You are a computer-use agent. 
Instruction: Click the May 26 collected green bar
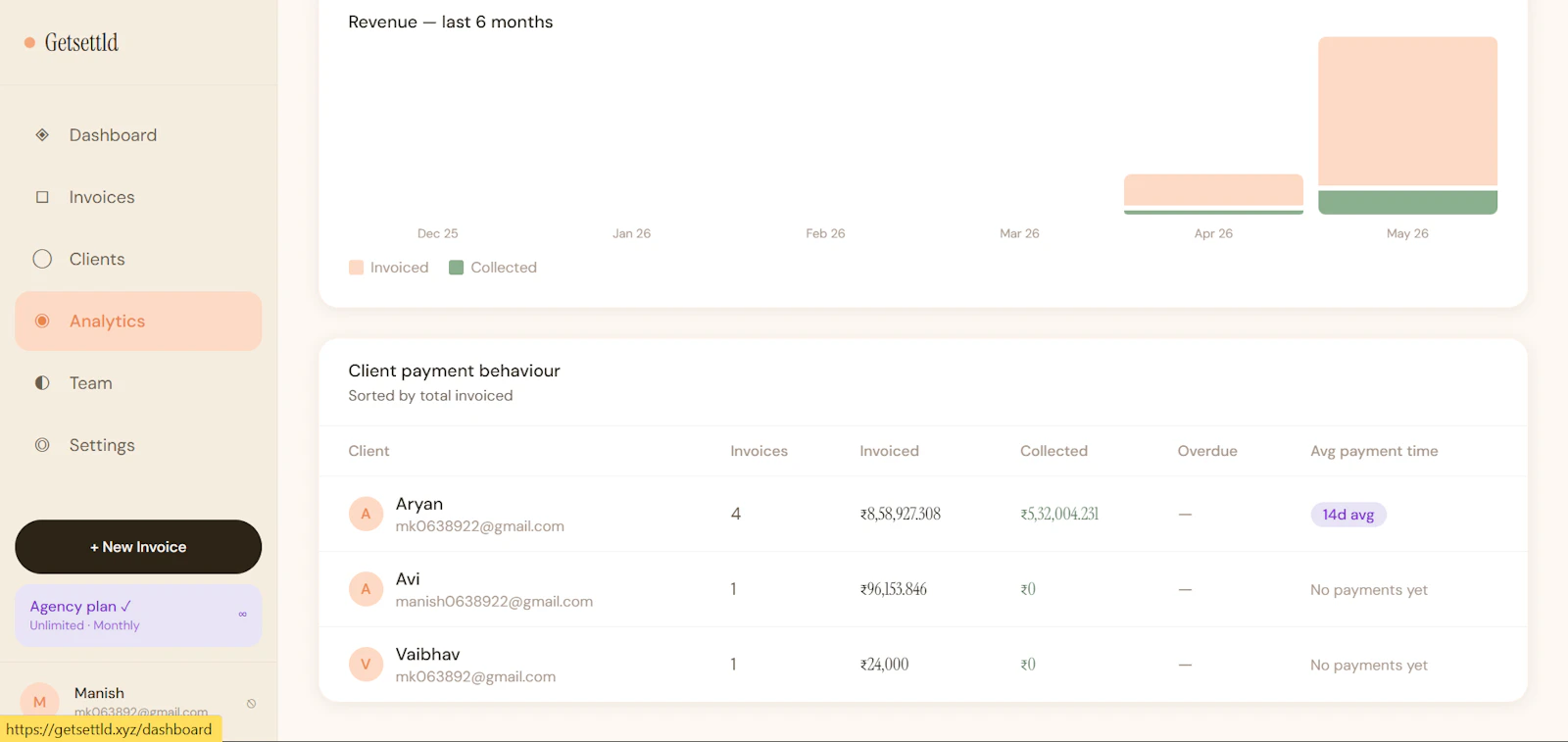[1407, 203]
